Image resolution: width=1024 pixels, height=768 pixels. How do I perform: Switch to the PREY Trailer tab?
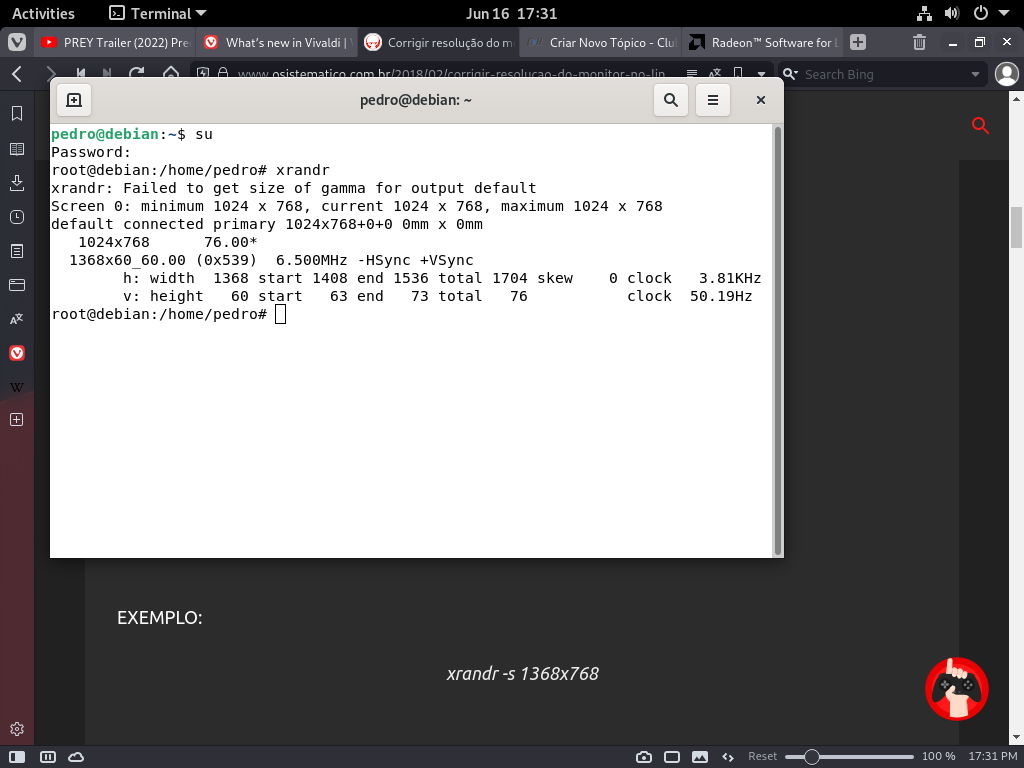115,42
